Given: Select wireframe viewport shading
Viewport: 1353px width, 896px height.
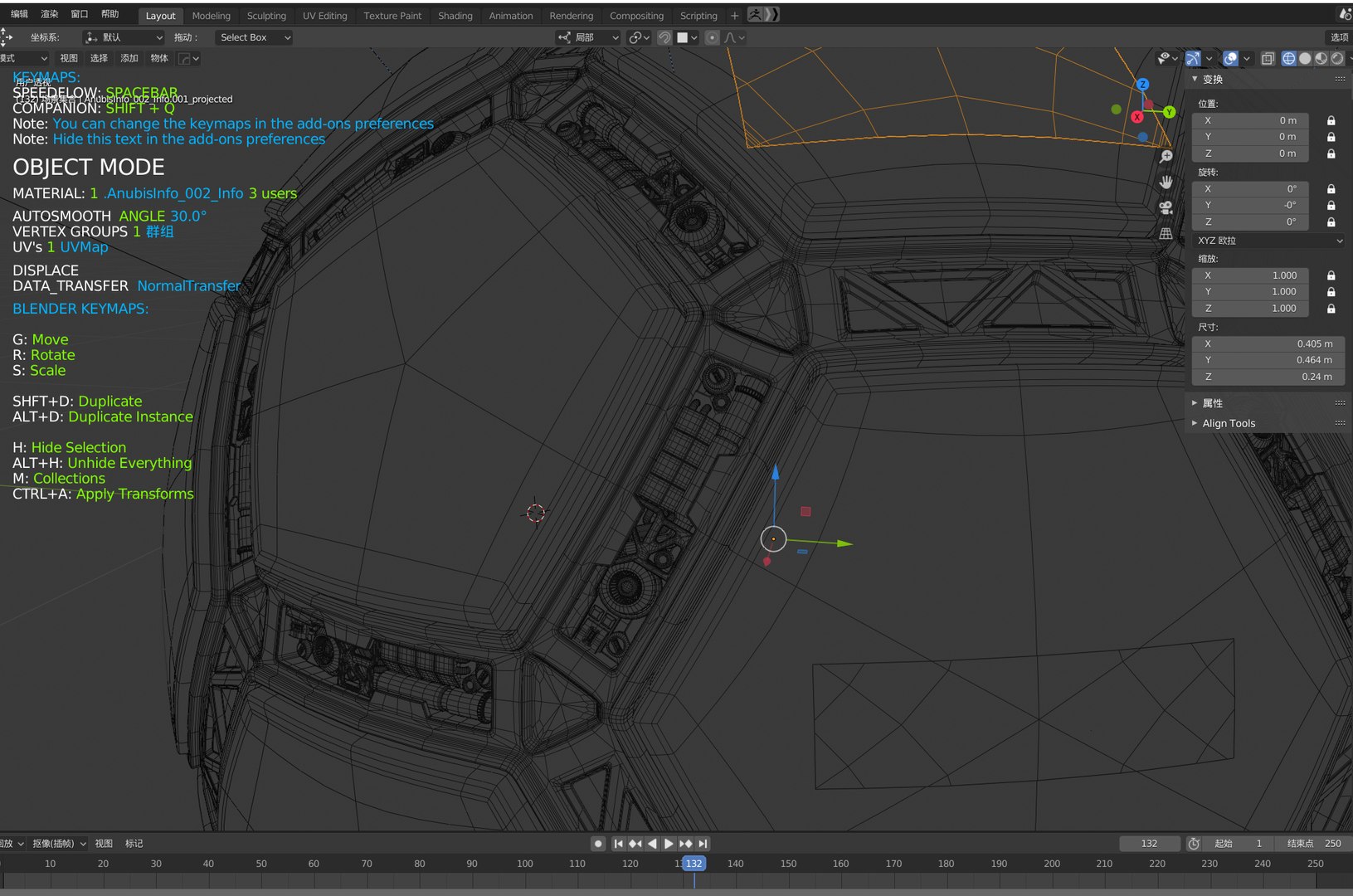Looking at the screenshot, I should 1288,58.
